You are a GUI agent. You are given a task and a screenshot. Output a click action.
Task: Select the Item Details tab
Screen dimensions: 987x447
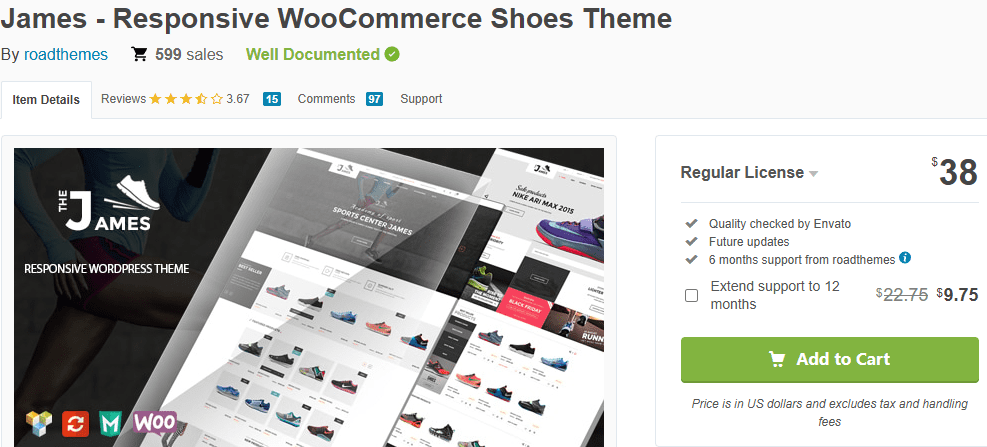46,99
